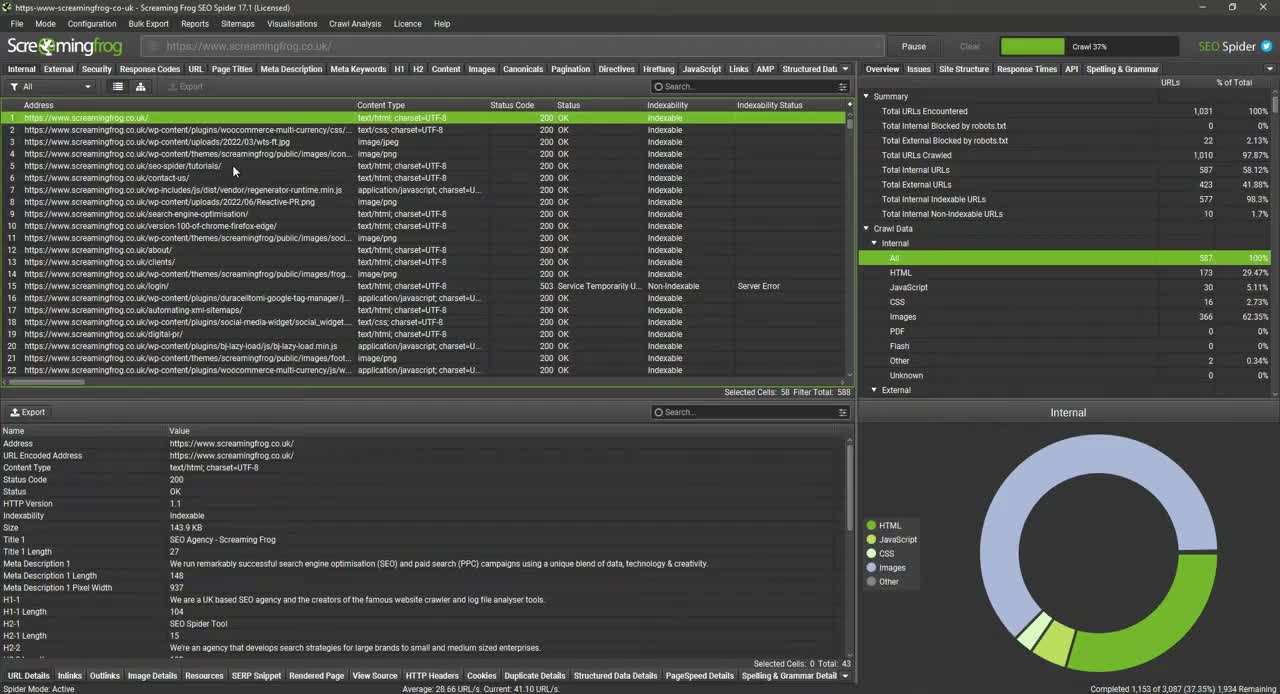This screenshot has width=1280, height=694.
Task: Click the plus icon to add table columns
Action: [x=849, y=105]
